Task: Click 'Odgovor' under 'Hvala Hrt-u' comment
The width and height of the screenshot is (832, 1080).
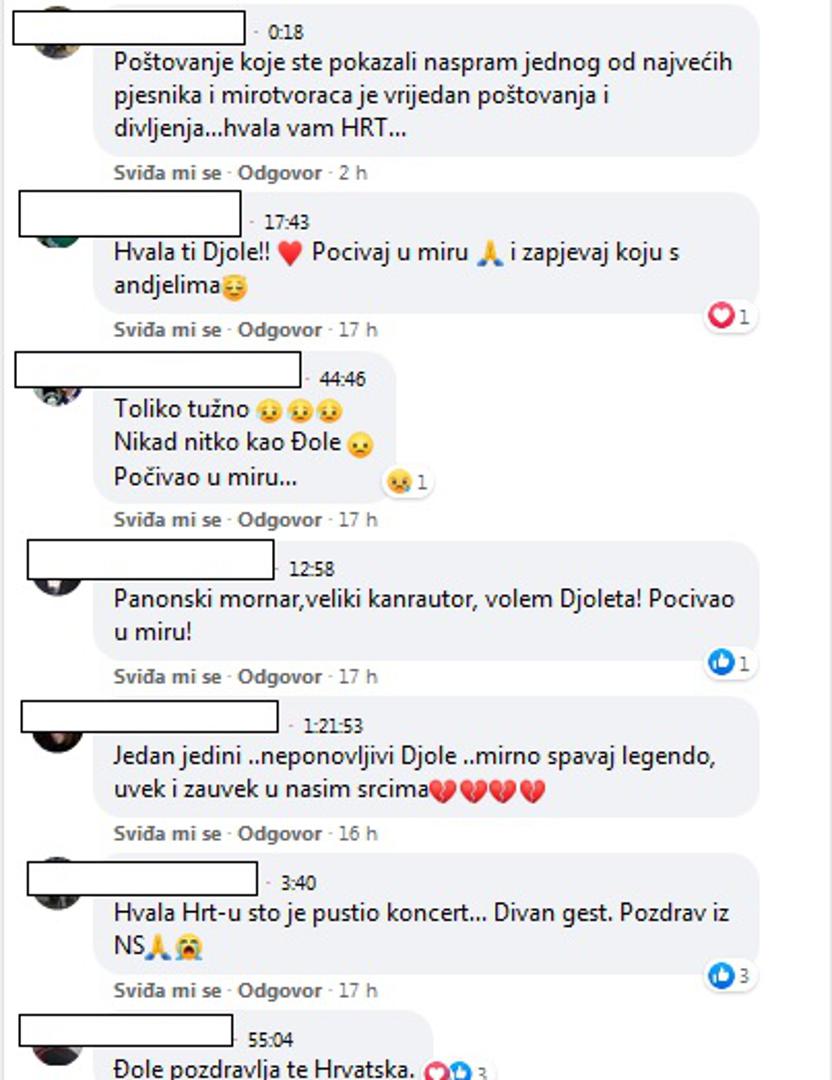Action: click(x=280, y=990)
